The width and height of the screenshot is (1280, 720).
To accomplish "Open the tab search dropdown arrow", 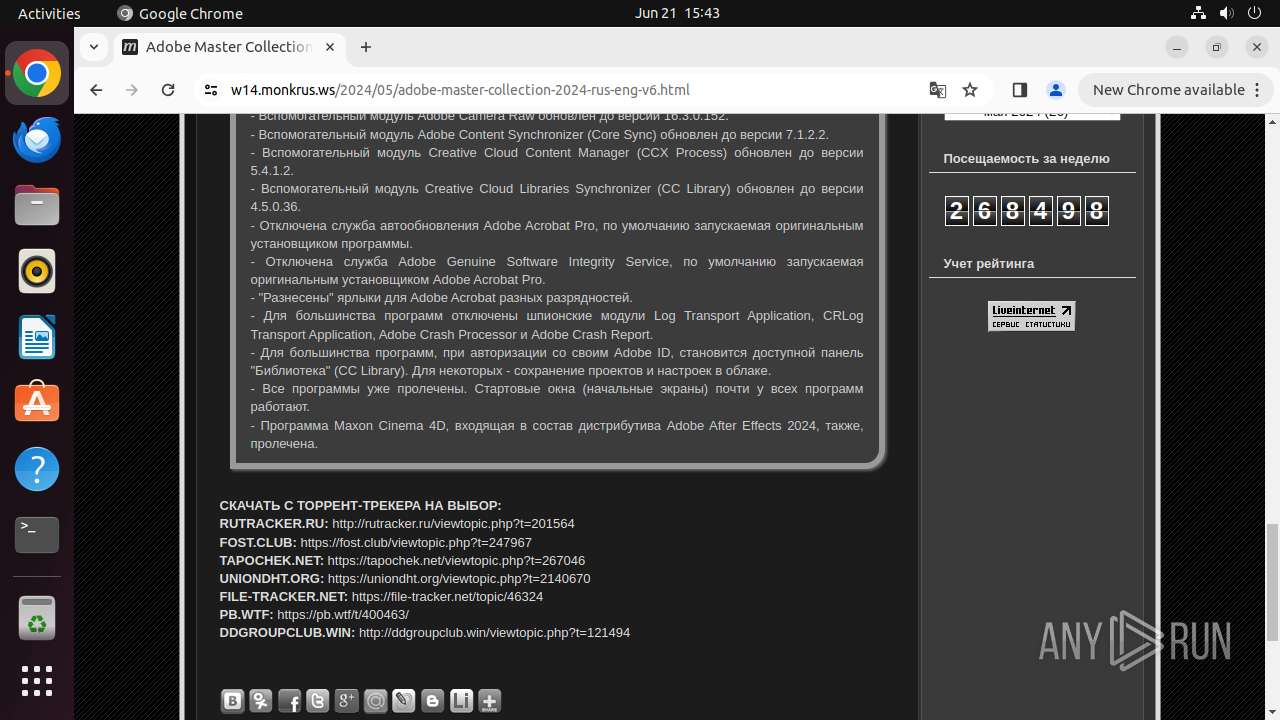I will pos(94,47).
